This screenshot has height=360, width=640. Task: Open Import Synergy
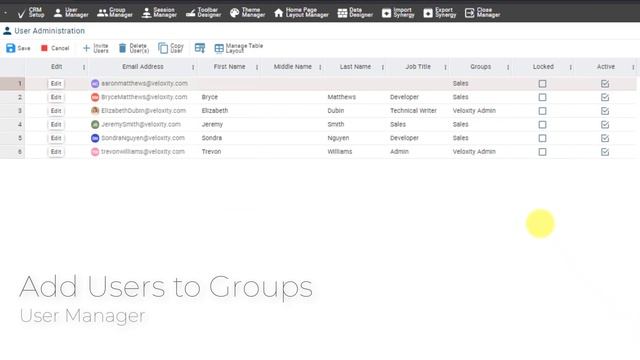click(398, 13)
